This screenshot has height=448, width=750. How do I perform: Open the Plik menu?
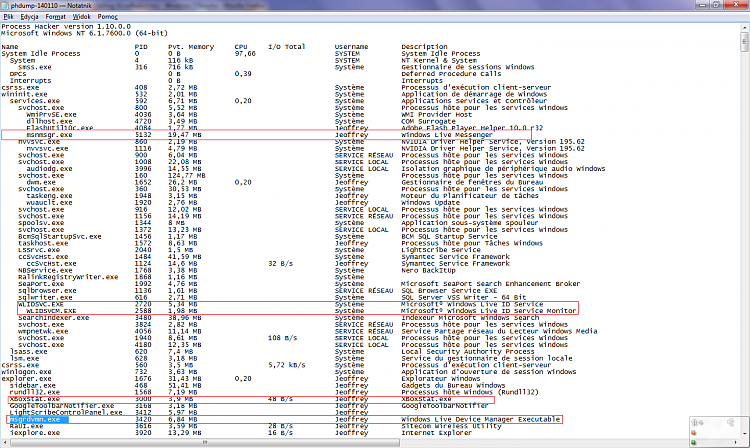8,17
